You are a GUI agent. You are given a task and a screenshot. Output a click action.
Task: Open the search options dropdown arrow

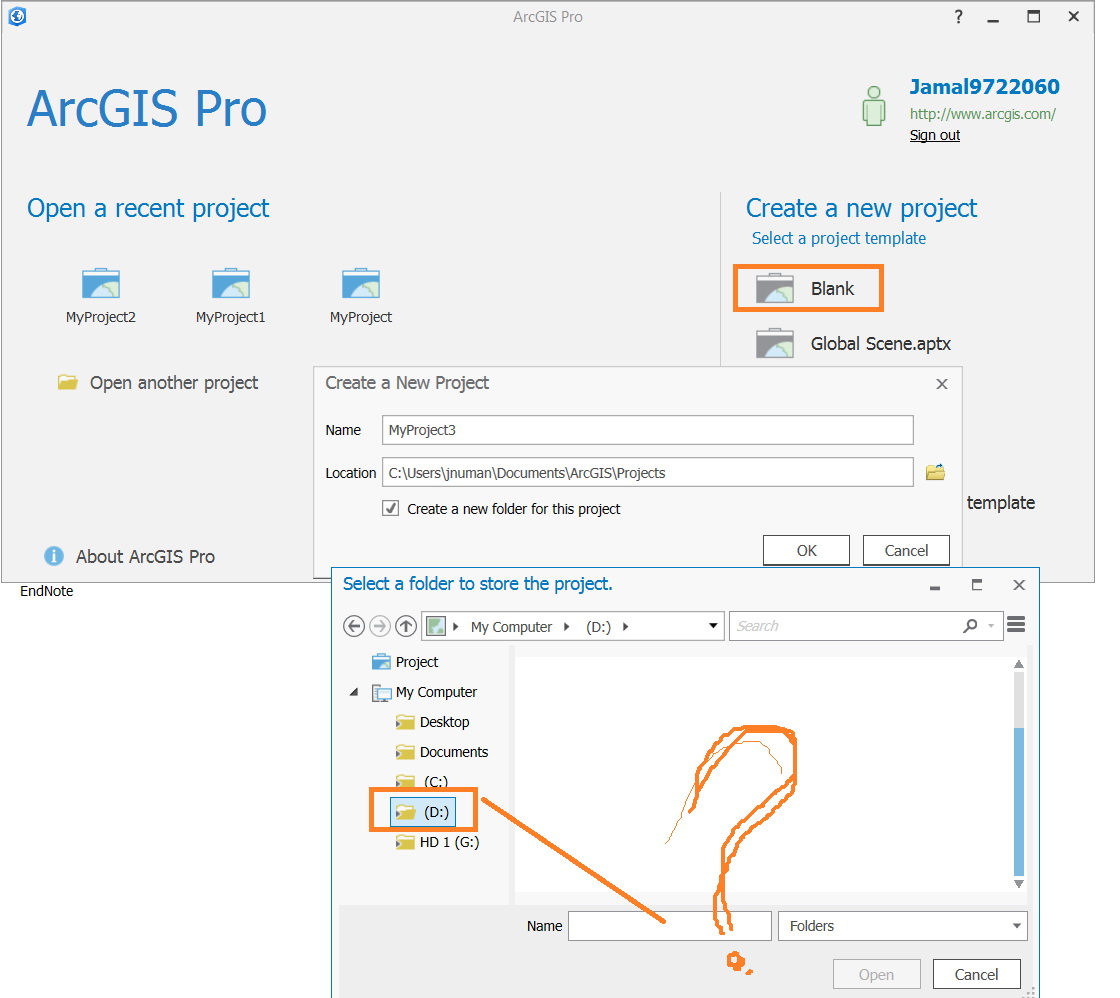991,626
